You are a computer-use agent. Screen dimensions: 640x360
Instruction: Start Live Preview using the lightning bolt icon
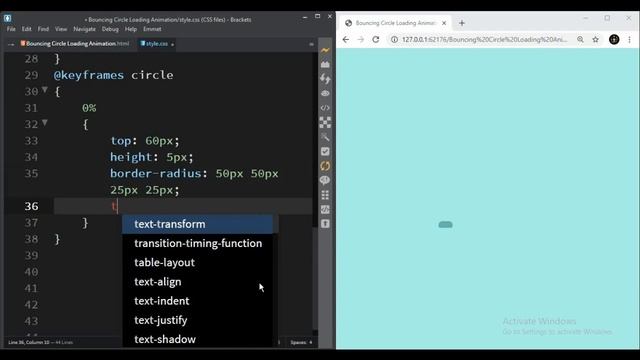tap(325, 50)
